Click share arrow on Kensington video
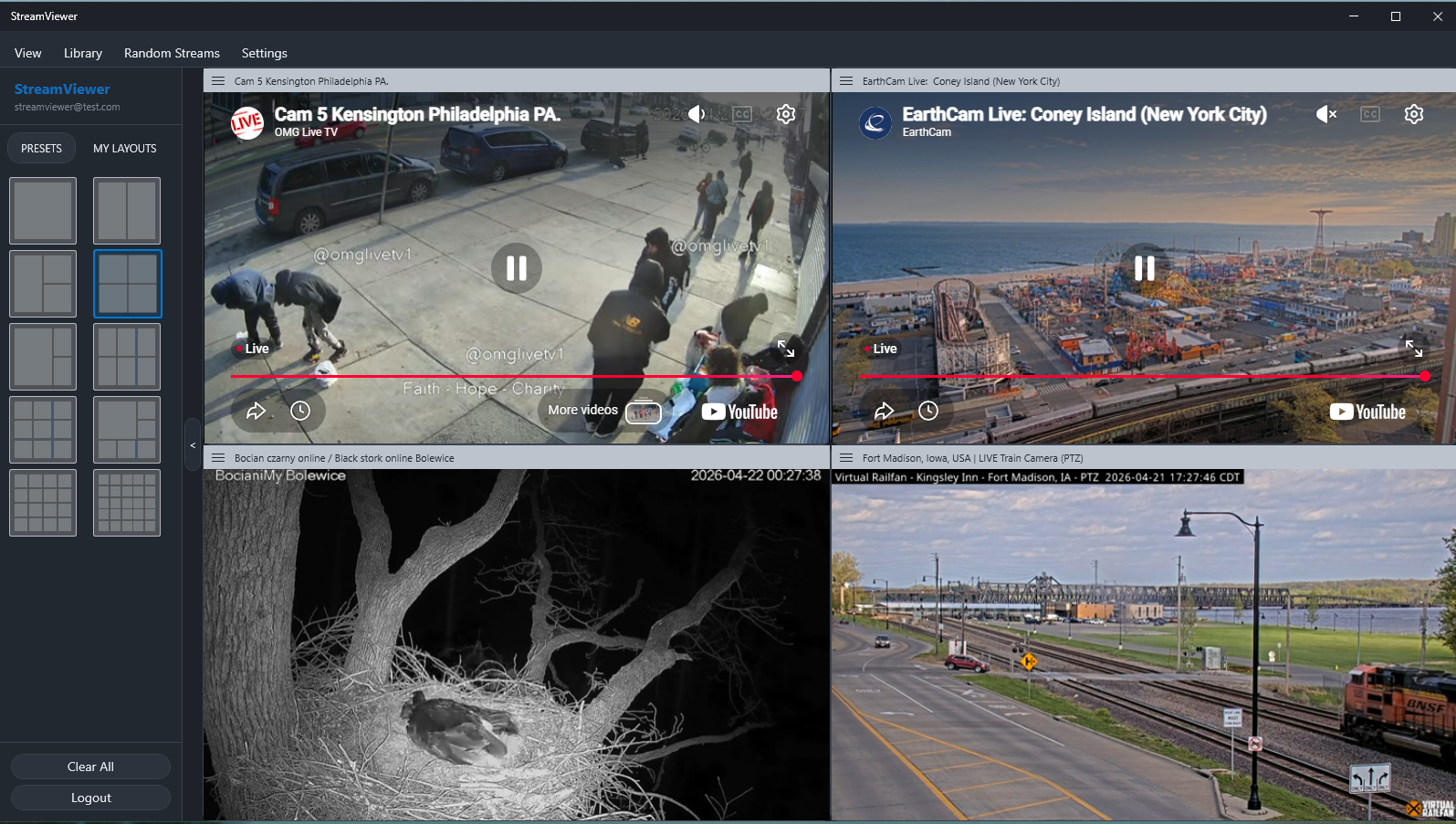 pyautogui.click(x=257, y=411)
